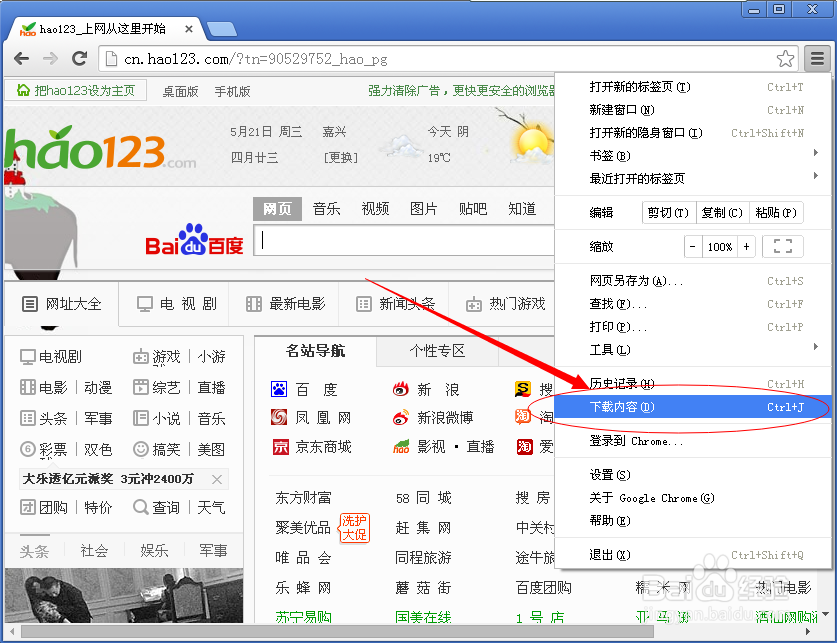Open the 电视剧 navigation tab
Screen dimensions: 837x643
(x=175, y=304)
